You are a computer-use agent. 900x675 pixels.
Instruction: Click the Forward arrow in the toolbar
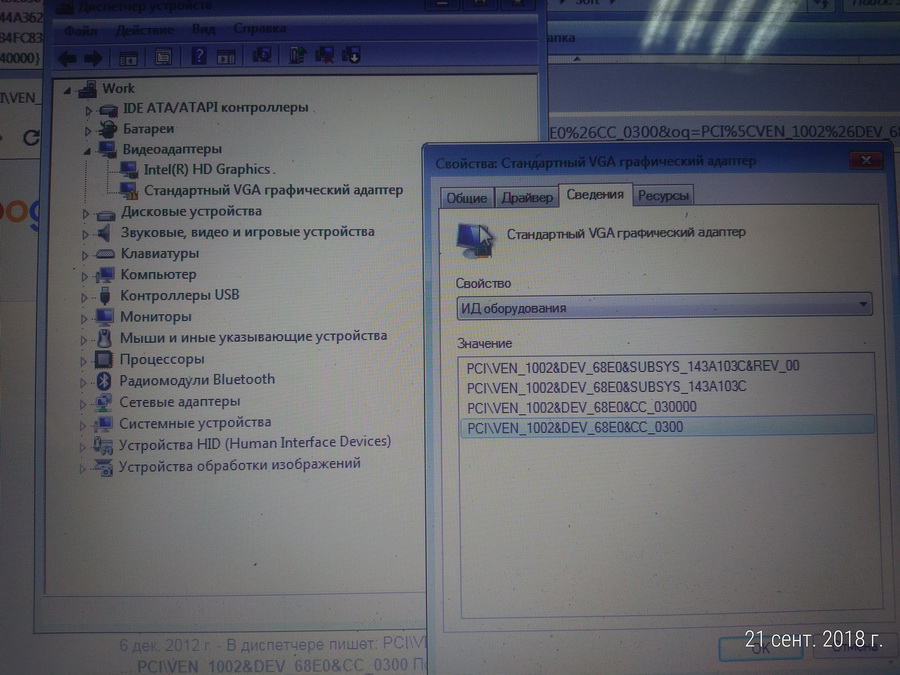[x=93, y=56]
